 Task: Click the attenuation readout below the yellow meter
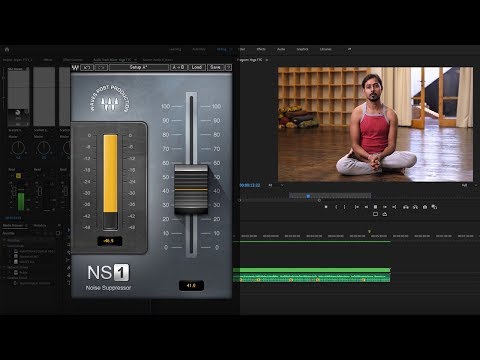click(x=110, y=241)
